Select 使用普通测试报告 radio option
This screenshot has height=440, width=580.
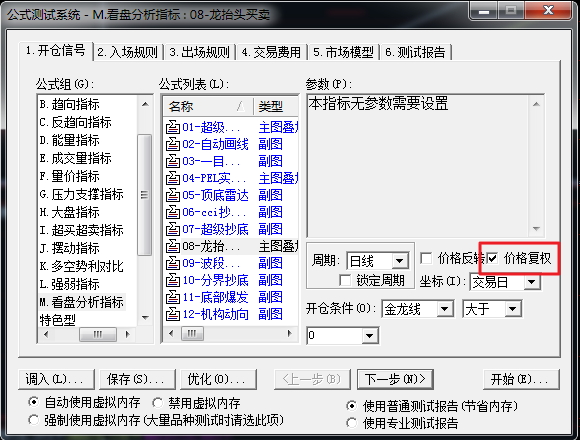[x=351, y=406]
